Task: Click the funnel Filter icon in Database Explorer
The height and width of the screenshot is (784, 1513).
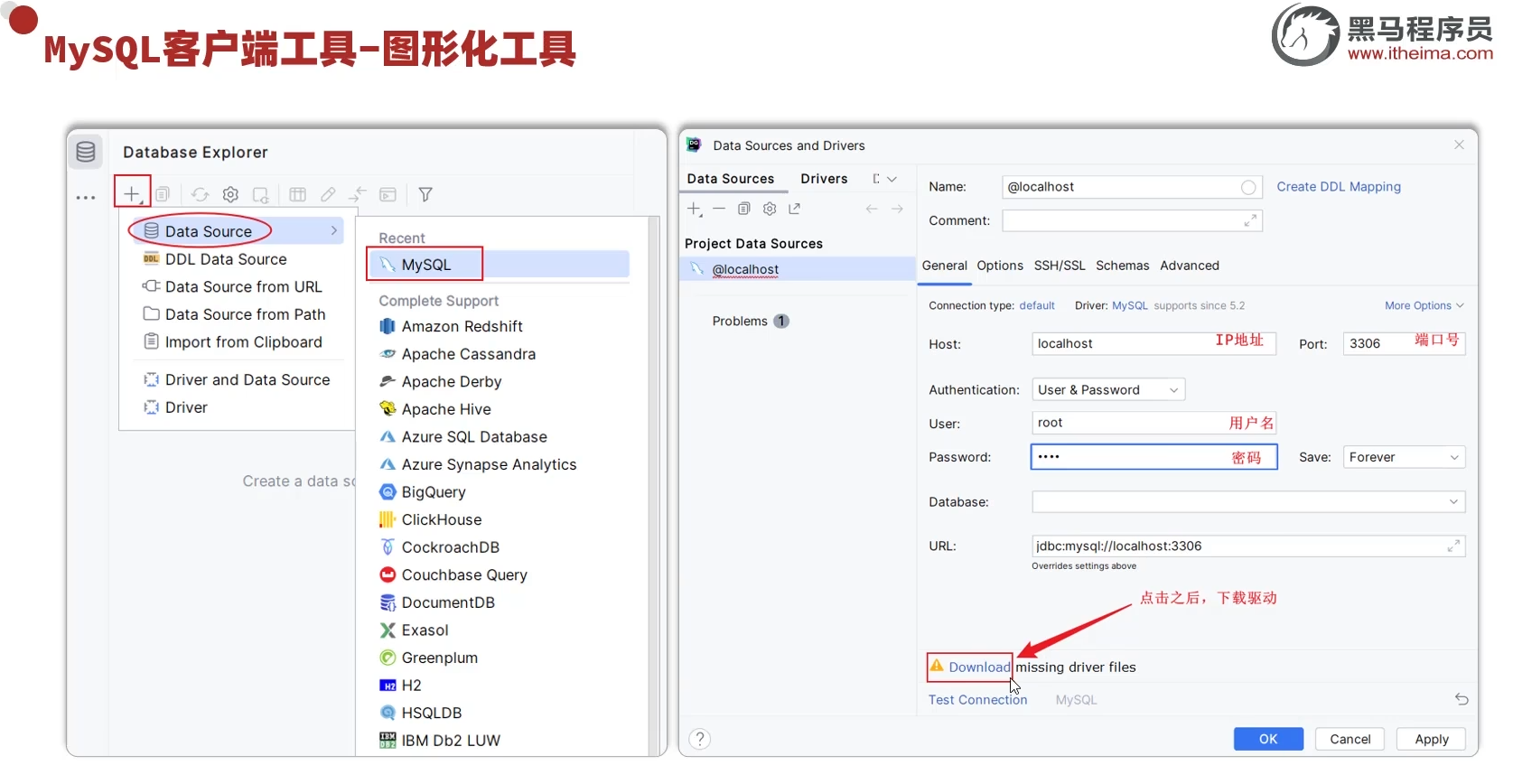Action: click(x=425, y=194)
